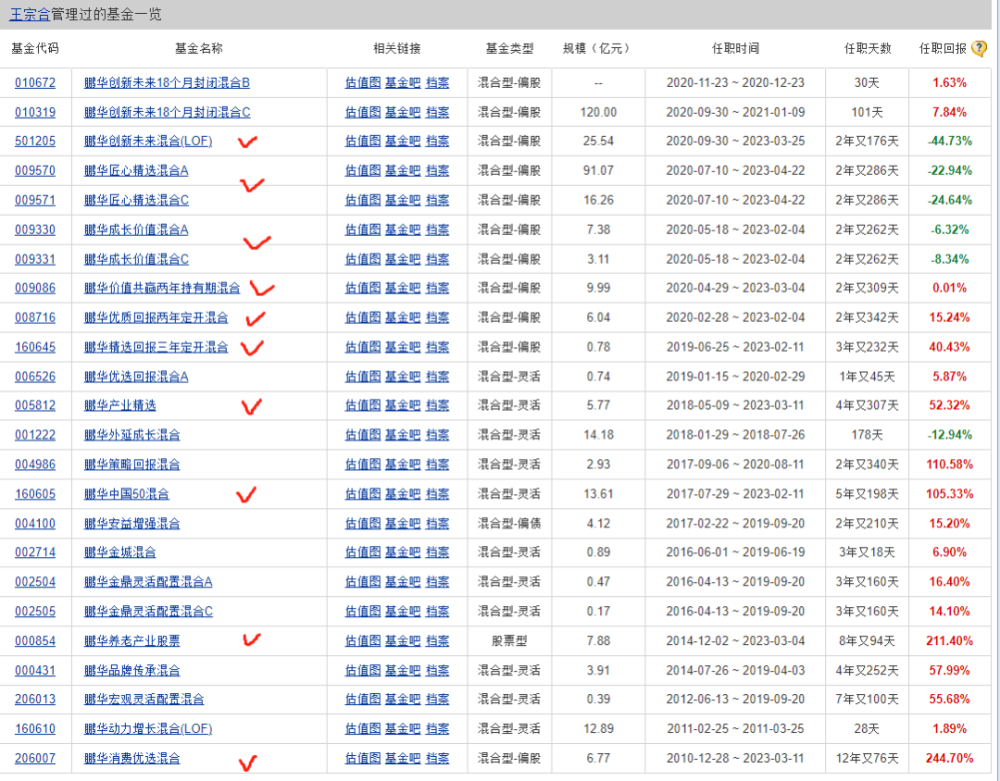
Task: Click the 12年又76天 tenure cell
Action: pyautogui.click(x=867, y=758)
